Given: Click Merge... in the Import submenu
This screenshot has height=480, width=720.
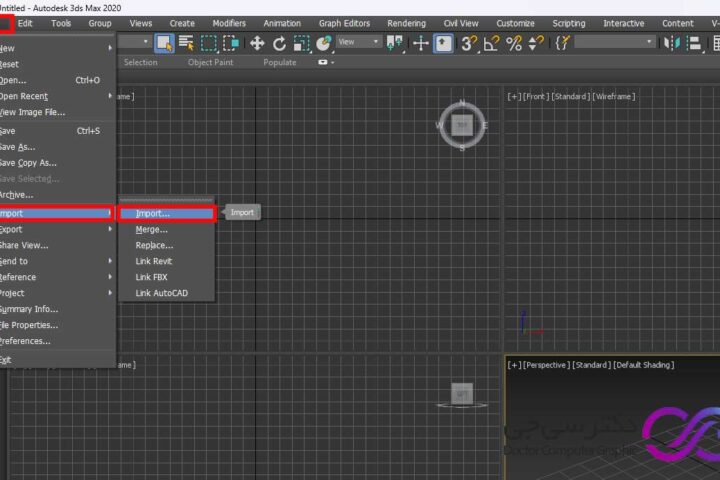Looking at the screenshot, I should (x=167, y=229).
